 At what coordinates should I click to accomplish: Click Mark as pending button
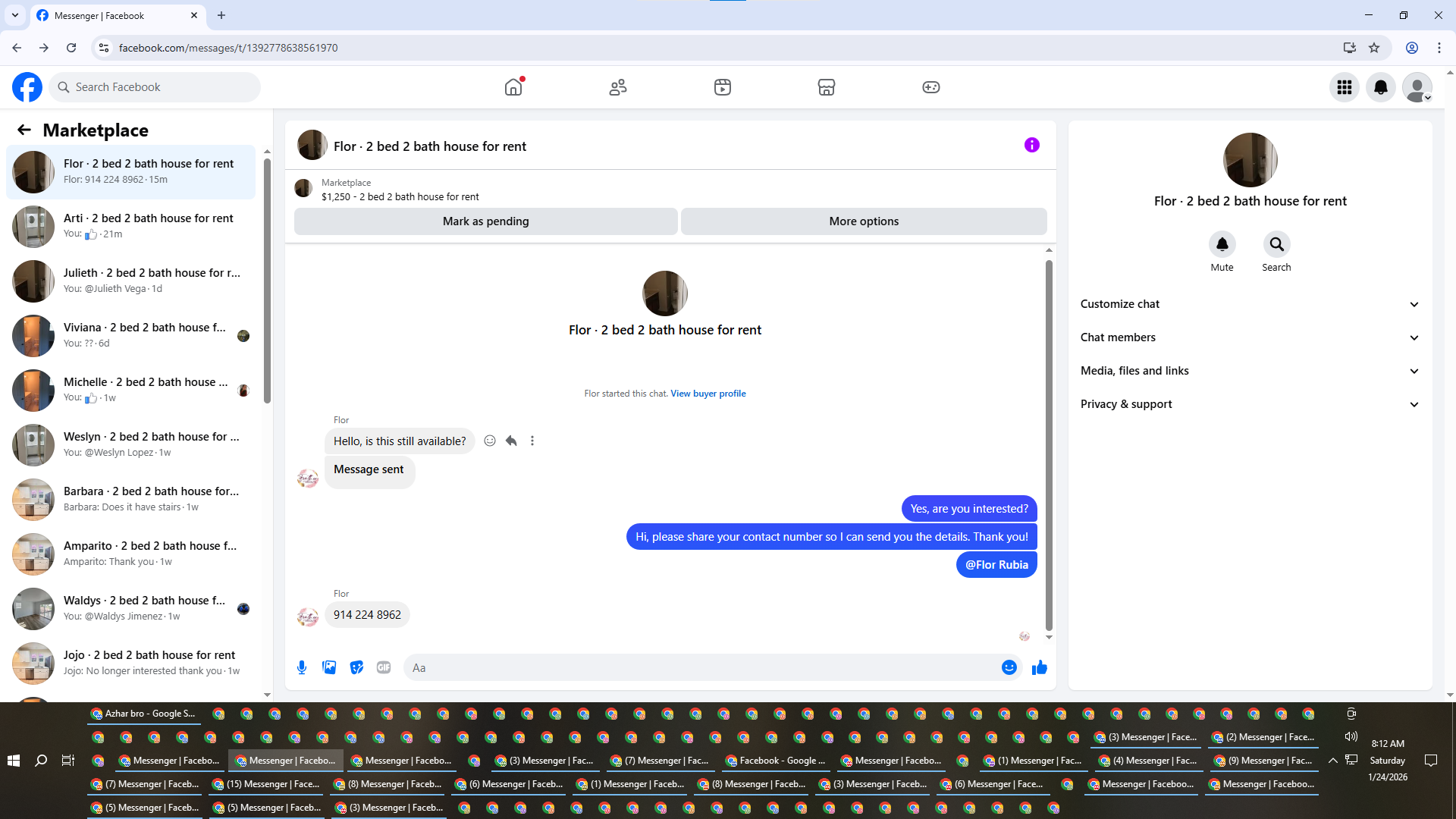coord(485,221)
